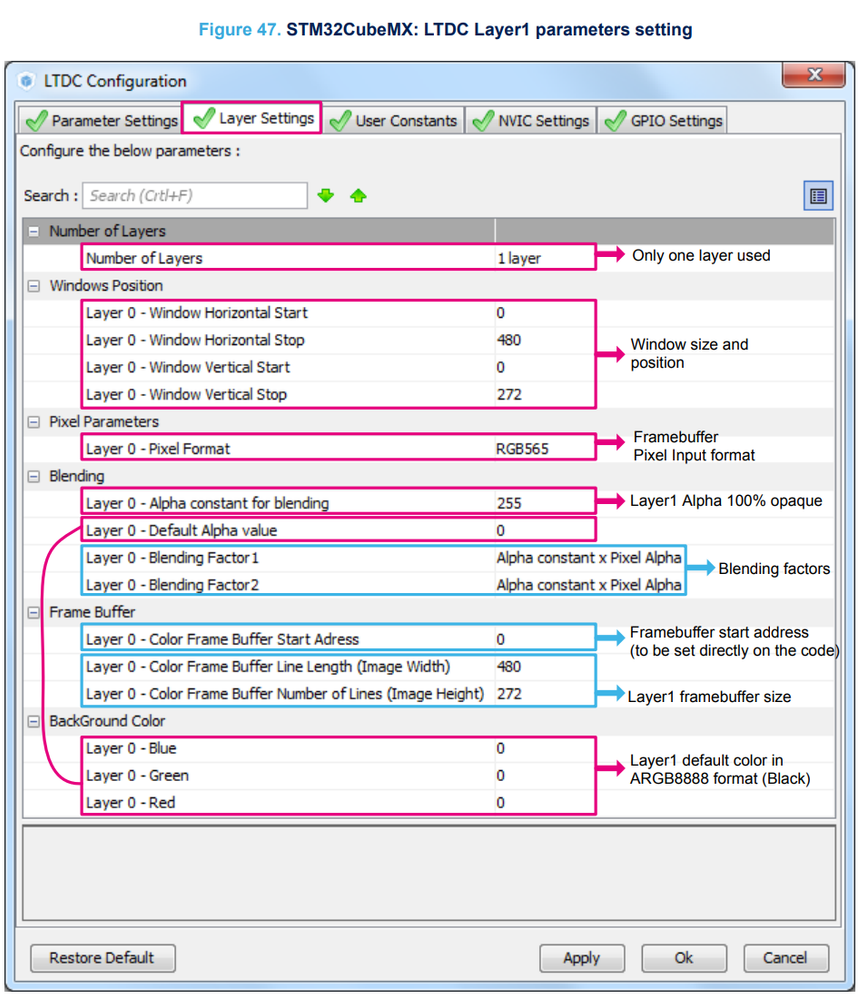Select 'Layer 0 - Blue' label
The image size is (867, 999).
click(131, 748)
